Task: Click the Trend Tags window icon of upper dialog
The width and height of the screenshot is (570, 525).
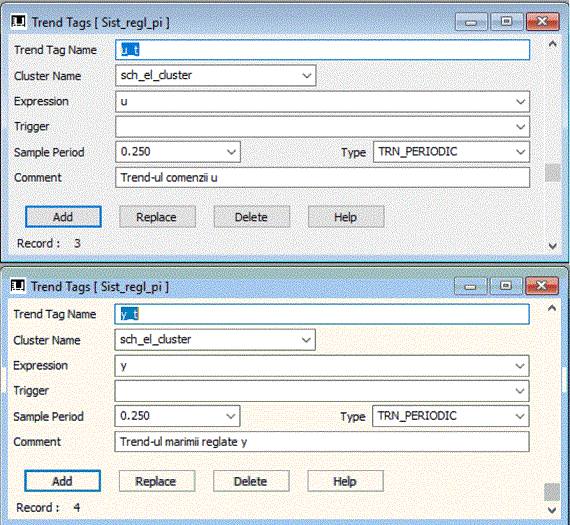Action: point(18,22)
